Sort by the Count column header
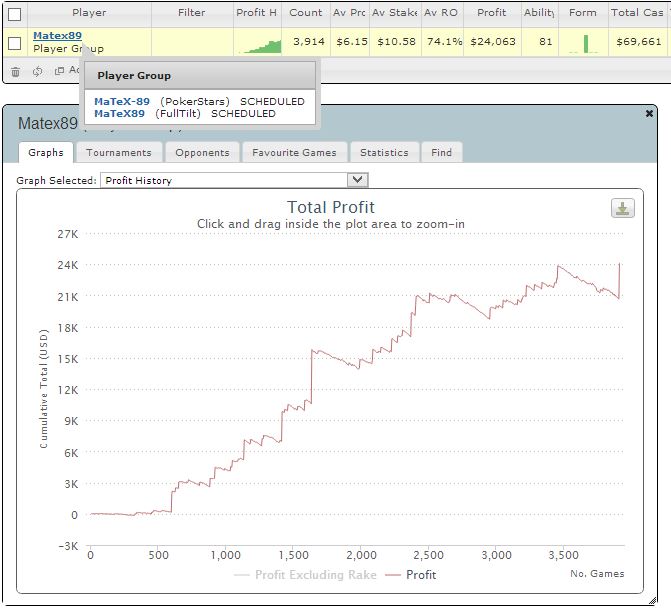The height and width of the screenshot is (610, 671). pyautogui.click(x=306, y=13)
